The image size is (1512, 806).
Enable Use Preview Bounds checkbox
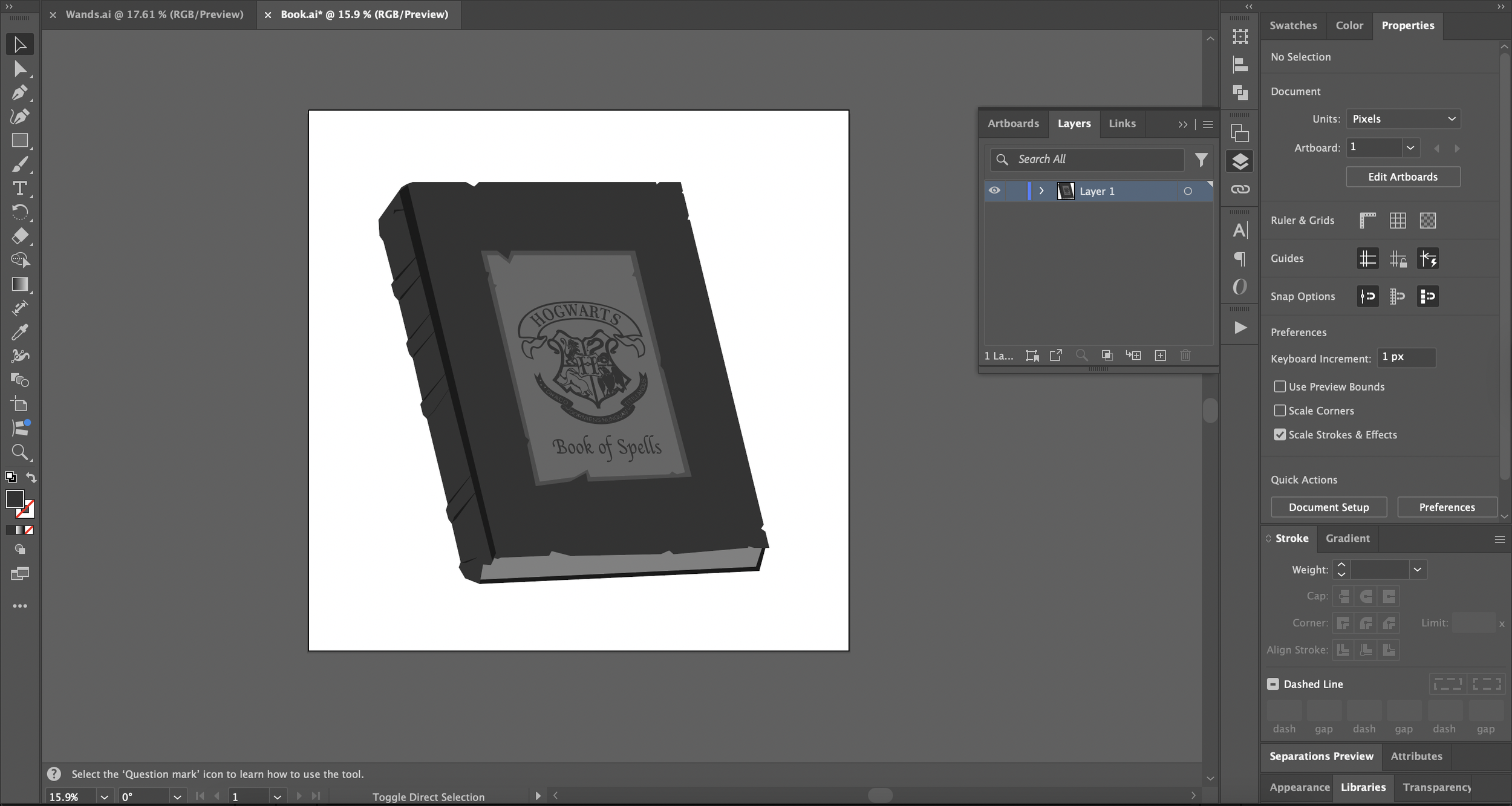point(1280,386)
